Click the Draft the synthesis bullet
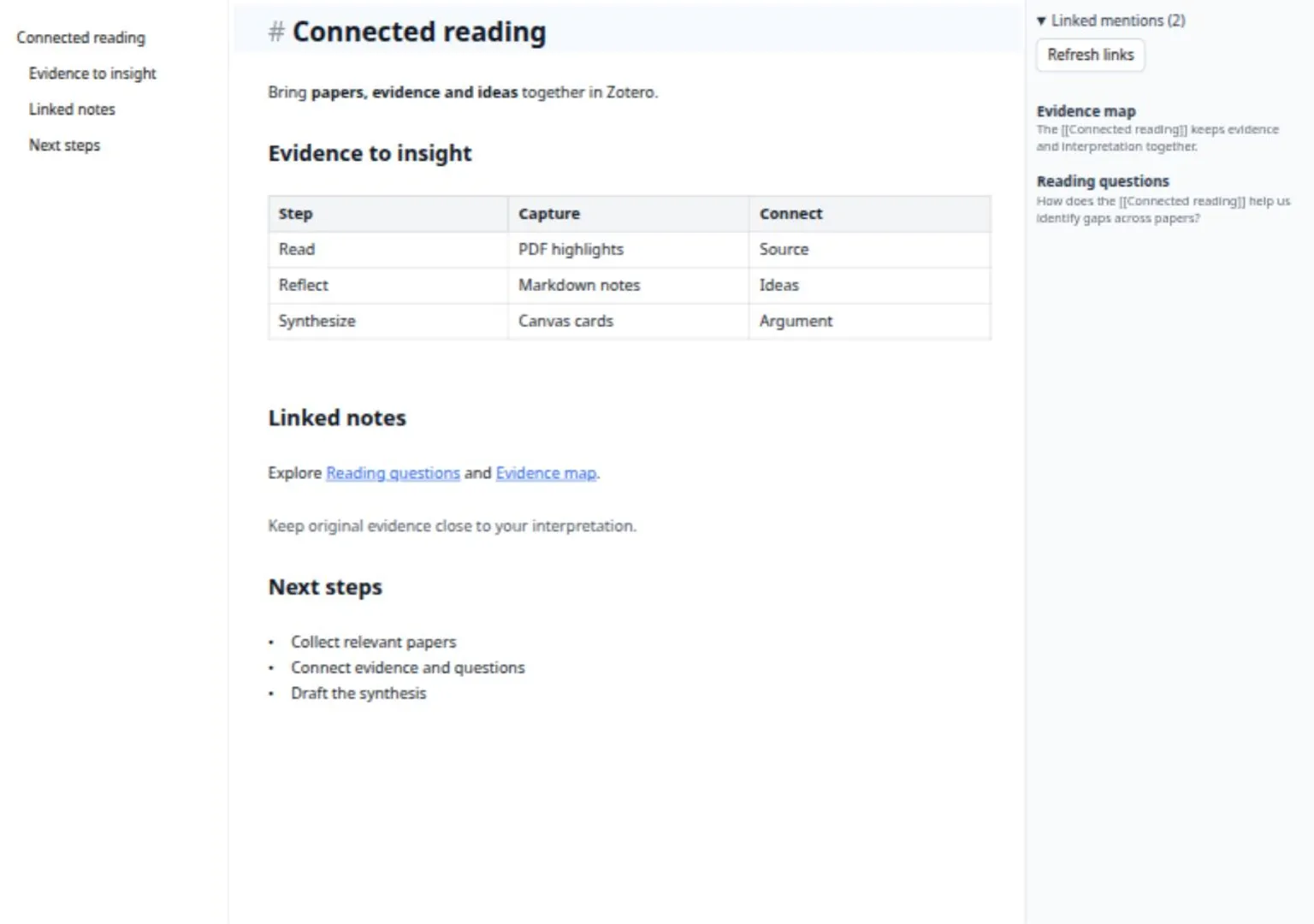This screenshot has width=1314, height=924. coord(358,694)
